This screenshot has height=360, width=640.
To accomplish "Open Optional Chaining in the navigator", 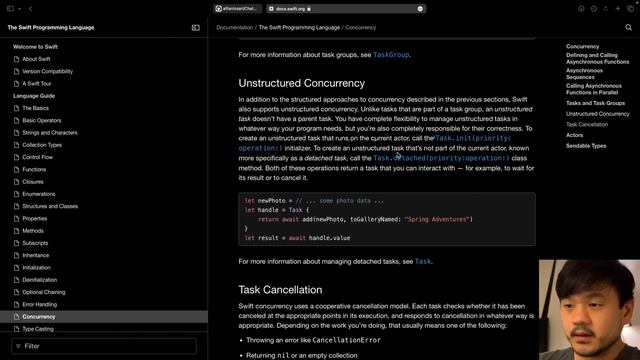I will (44, 292).
